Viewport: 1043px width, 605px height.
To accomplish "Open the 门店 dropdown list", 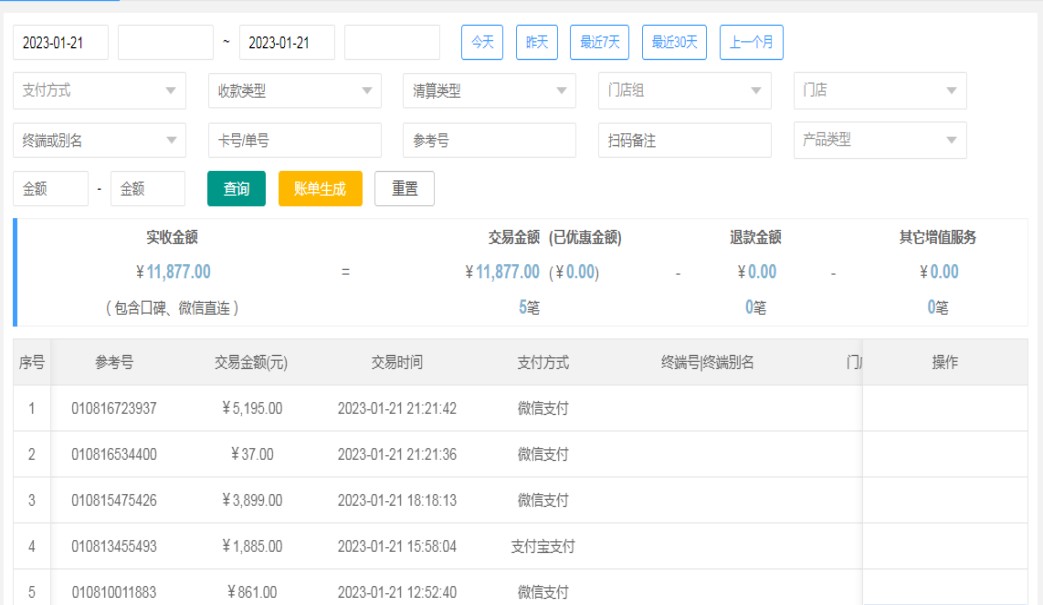I will (x=879, y=91).
